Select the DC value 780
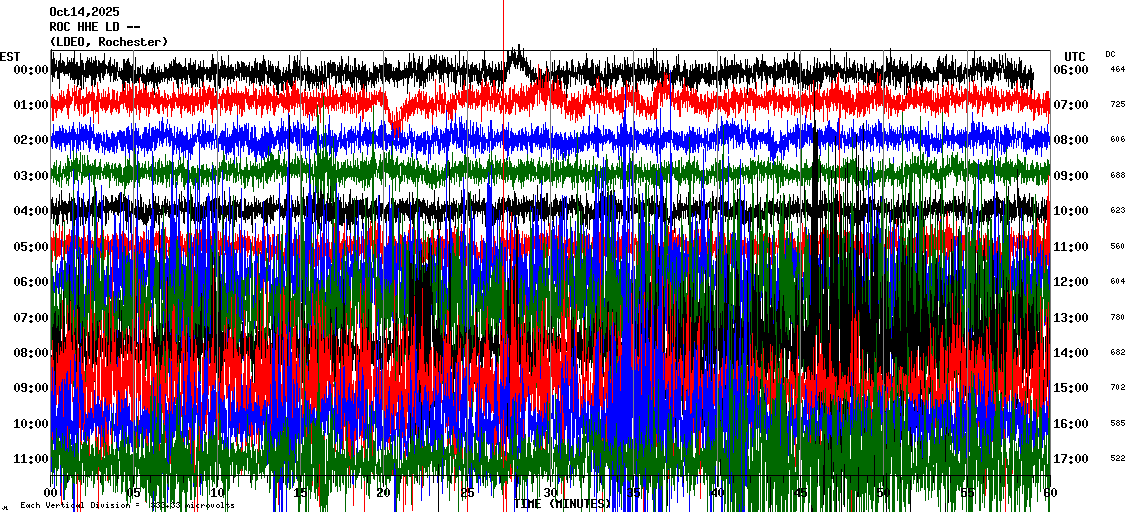The width and height of the screenshot is (1130, 519). 1117,318
